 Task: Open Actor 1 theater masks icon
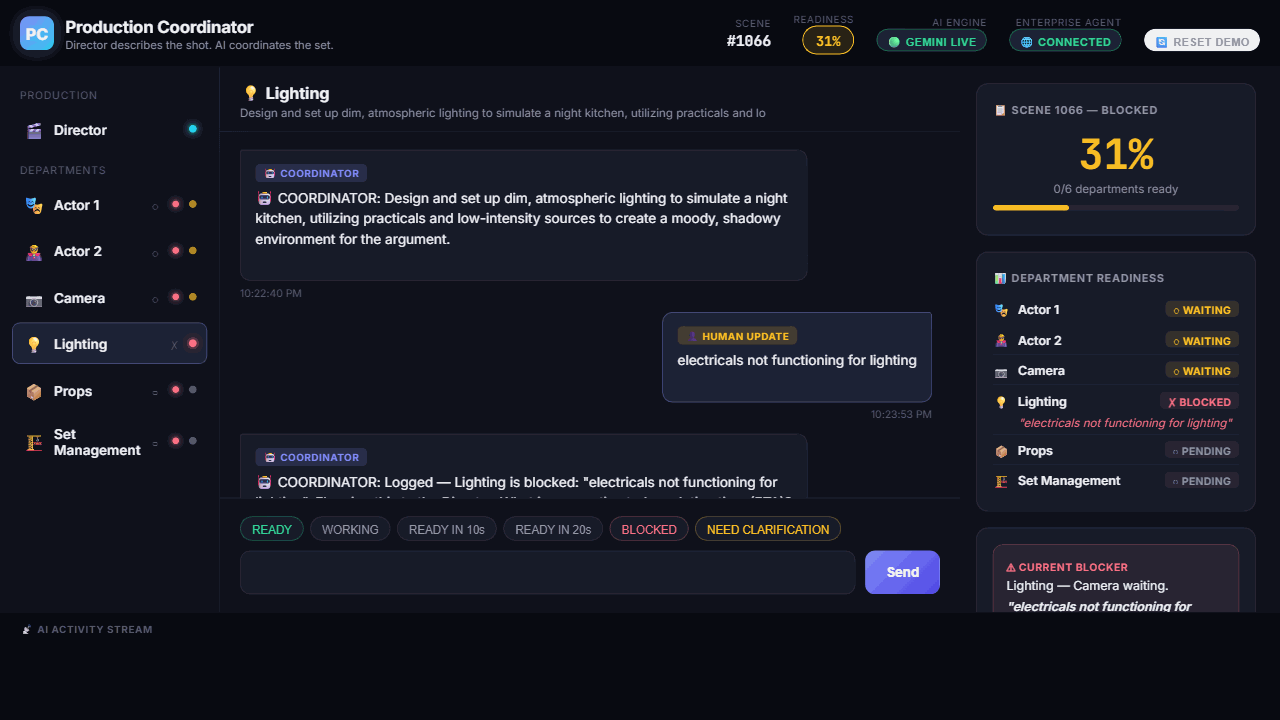tap(34, 205)
